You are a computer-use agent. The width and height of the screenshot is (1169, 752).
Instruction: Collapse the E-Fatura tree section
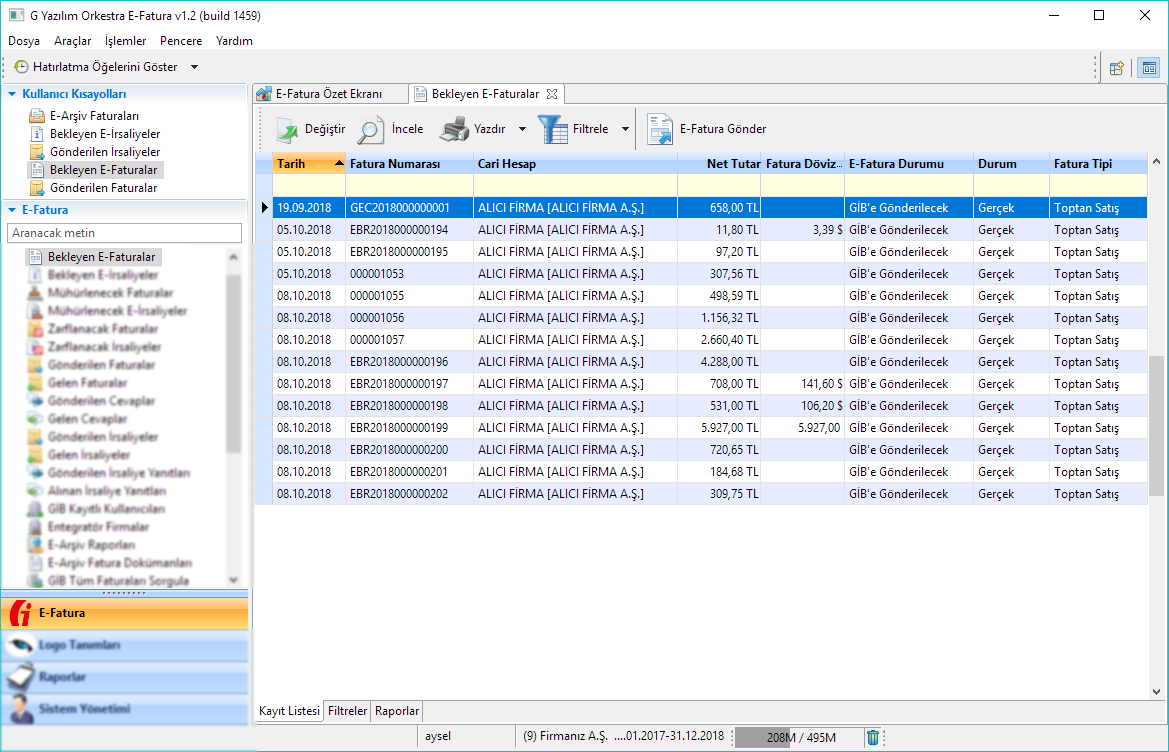point(13,211)
